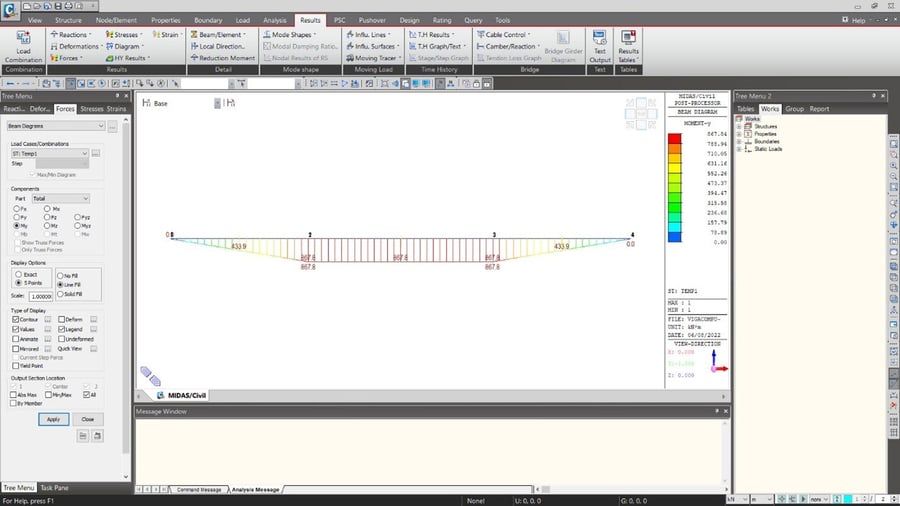Image resolution: width=900 pixels, height=506 pixels.
Task: Select the Solid Fill radio button
Action: pyautogui.click(x=59, y=294)
